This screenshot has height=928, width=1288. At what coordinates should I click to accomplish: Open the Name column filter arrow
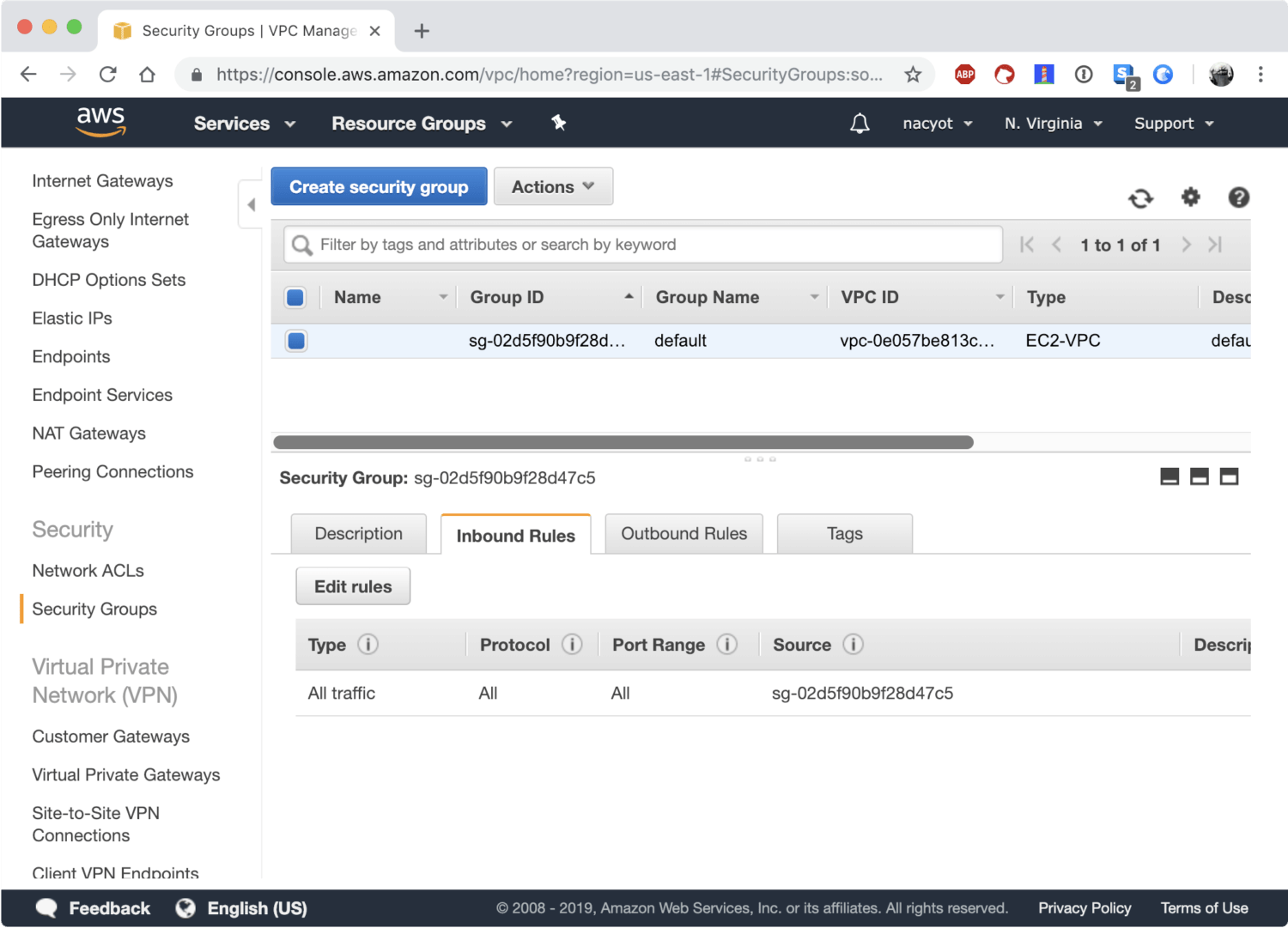click(x=443, y=297)
